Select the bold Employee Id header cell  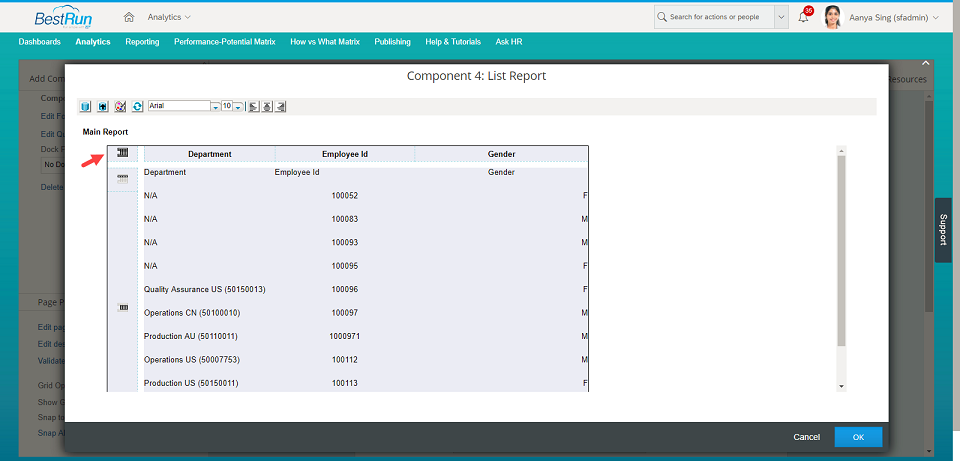tap(345, 154)
